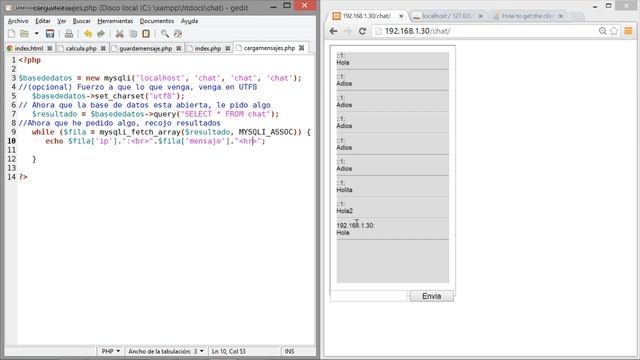Close the index.php tab

(228, 48)
